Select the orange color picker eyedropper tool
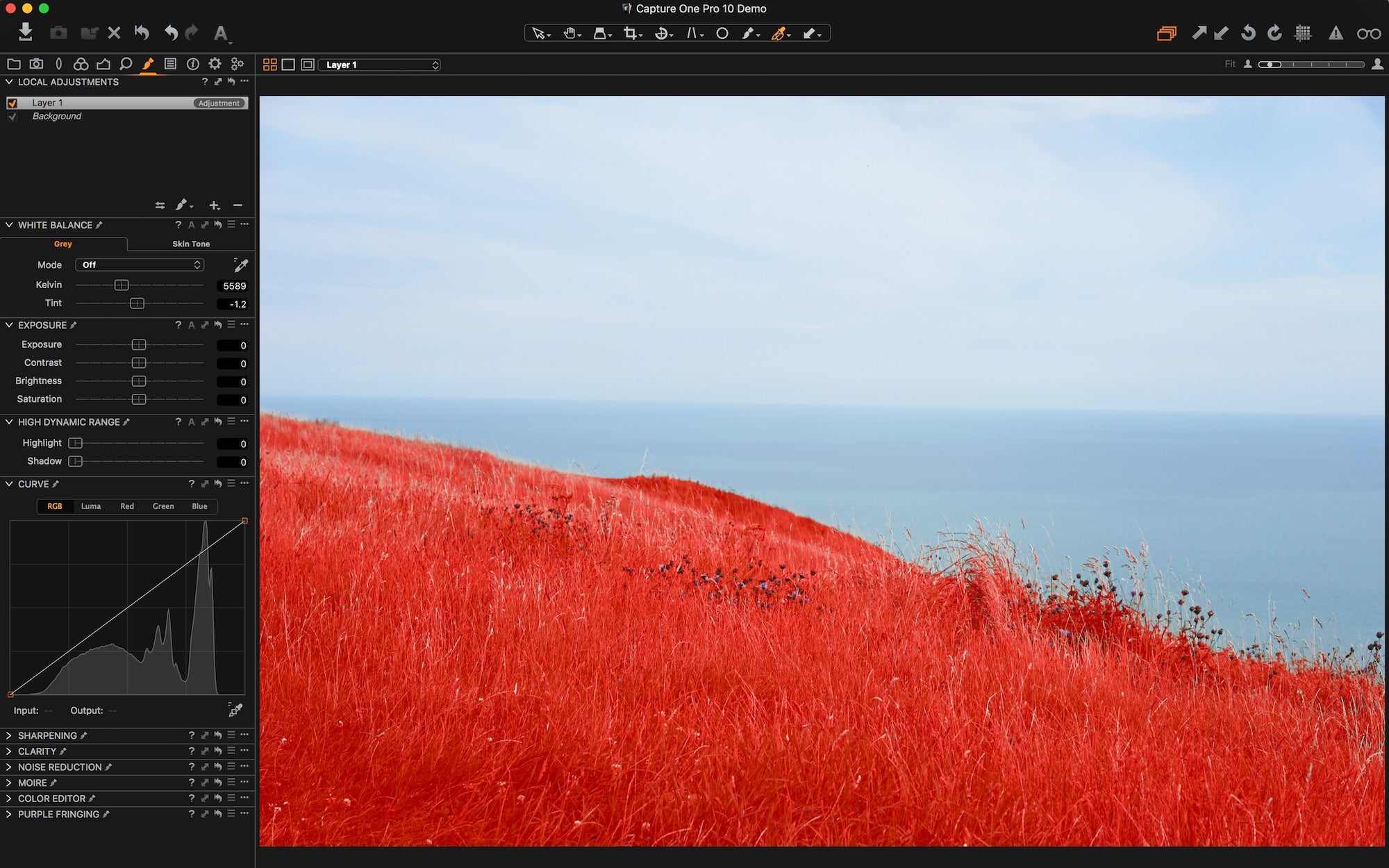Screen dimensions: 1389x868 (781, 33)
